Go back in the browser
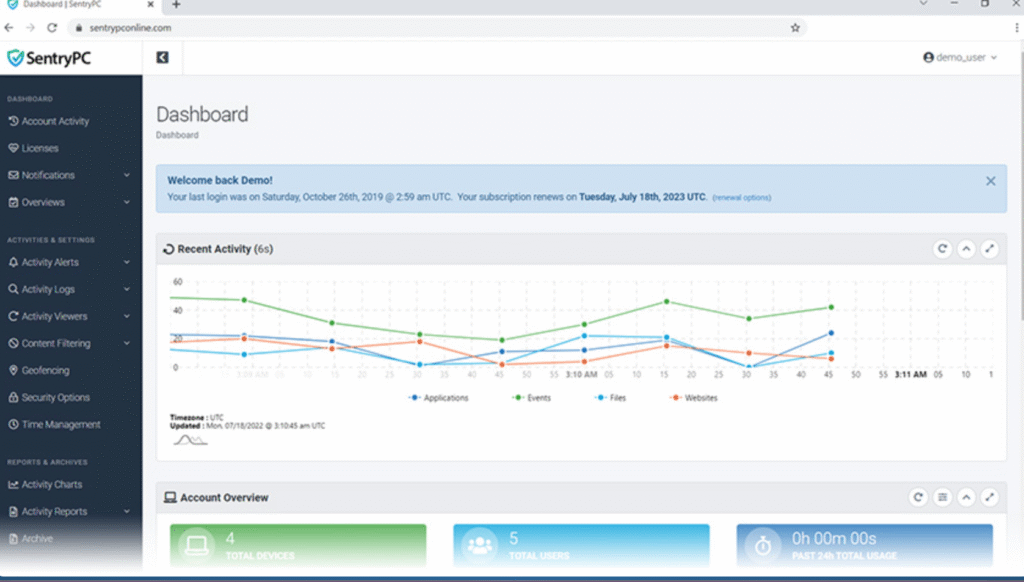1024x582 pixels. 9,27
